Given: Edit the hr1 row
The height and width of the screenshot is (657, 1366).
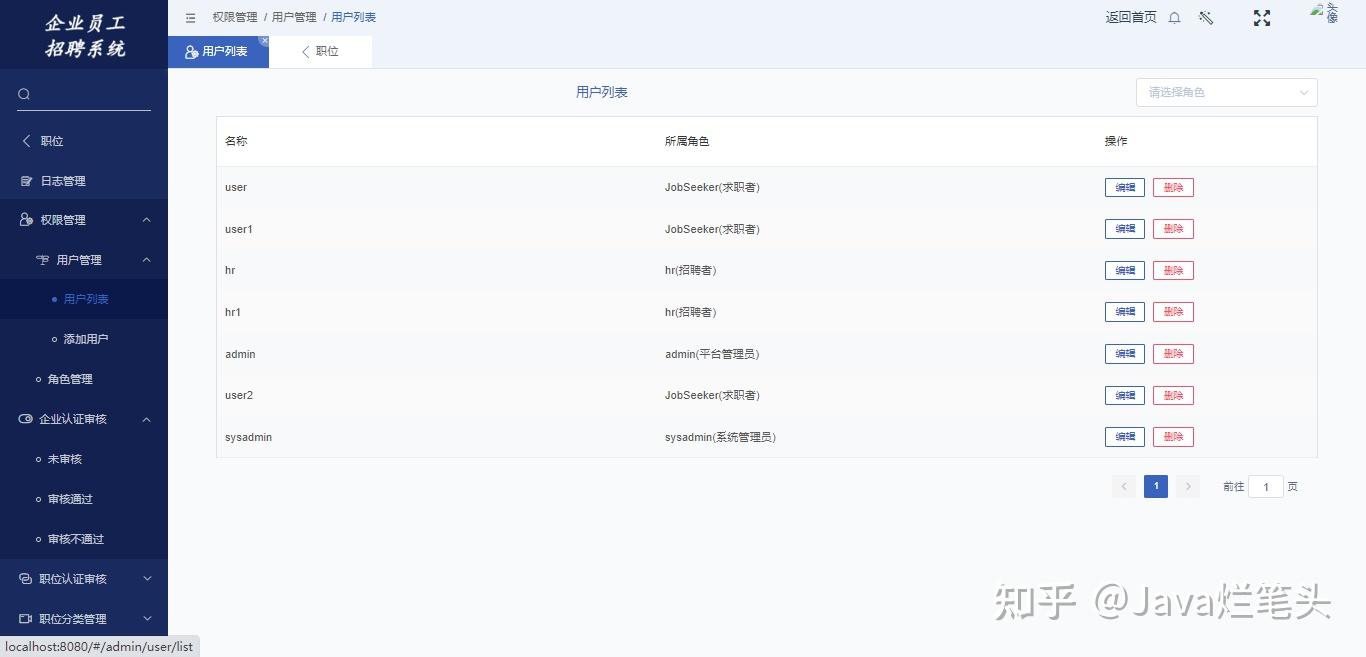Looking at the screenshot, I should click(x=1125, y=312).
